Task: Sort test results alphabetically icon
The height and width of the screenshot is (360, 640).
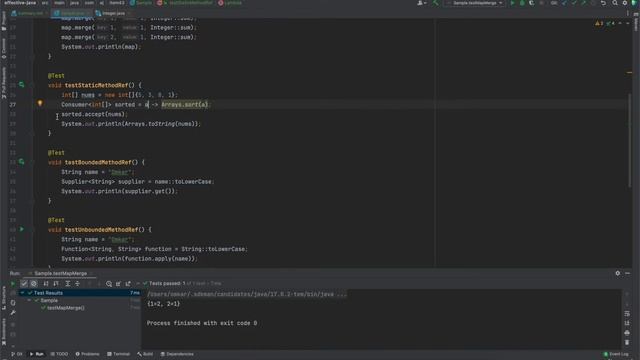Action: [46, 283]
